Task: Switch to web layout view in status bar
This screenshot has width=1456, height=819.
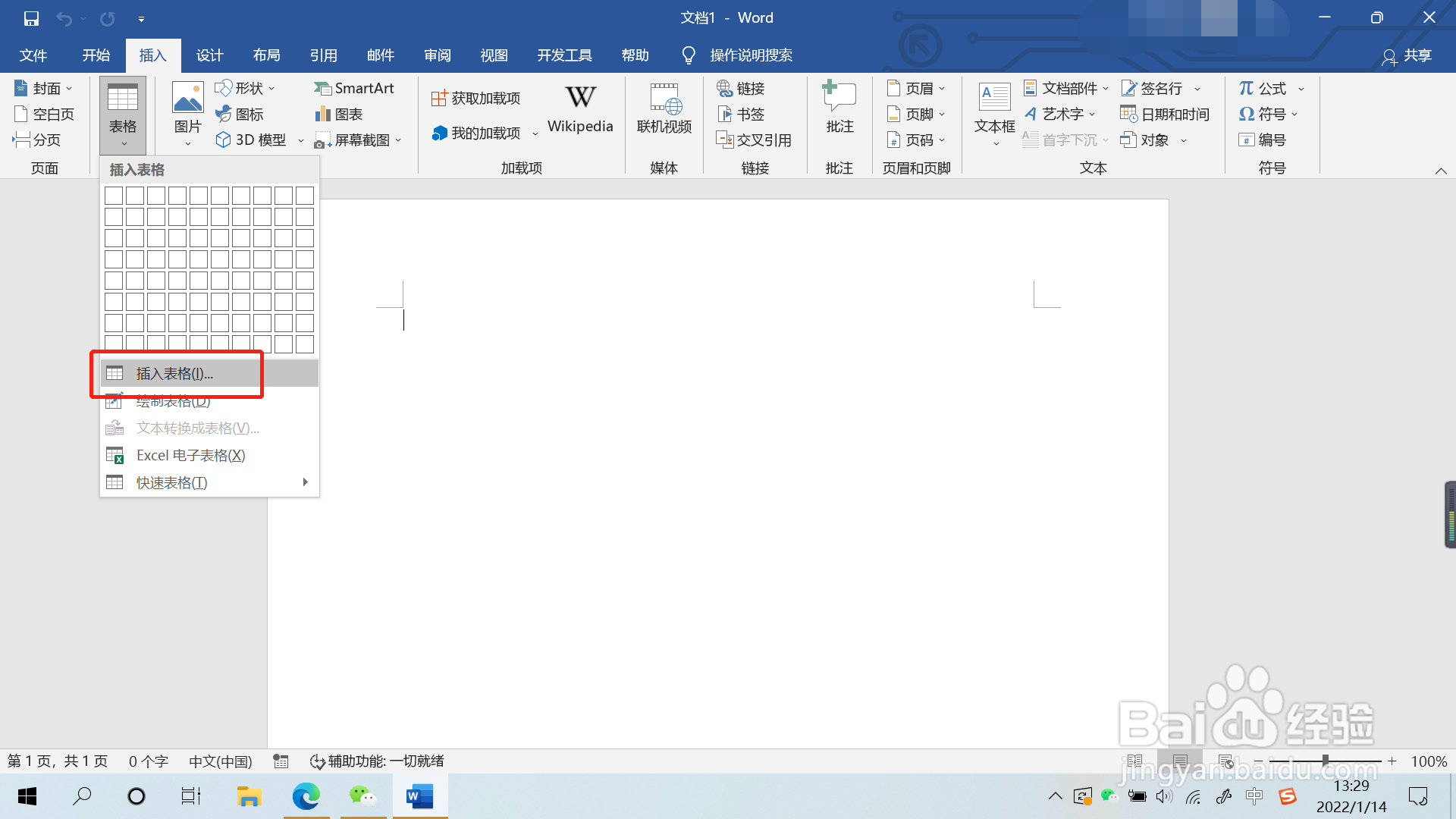Action: 1225,761
